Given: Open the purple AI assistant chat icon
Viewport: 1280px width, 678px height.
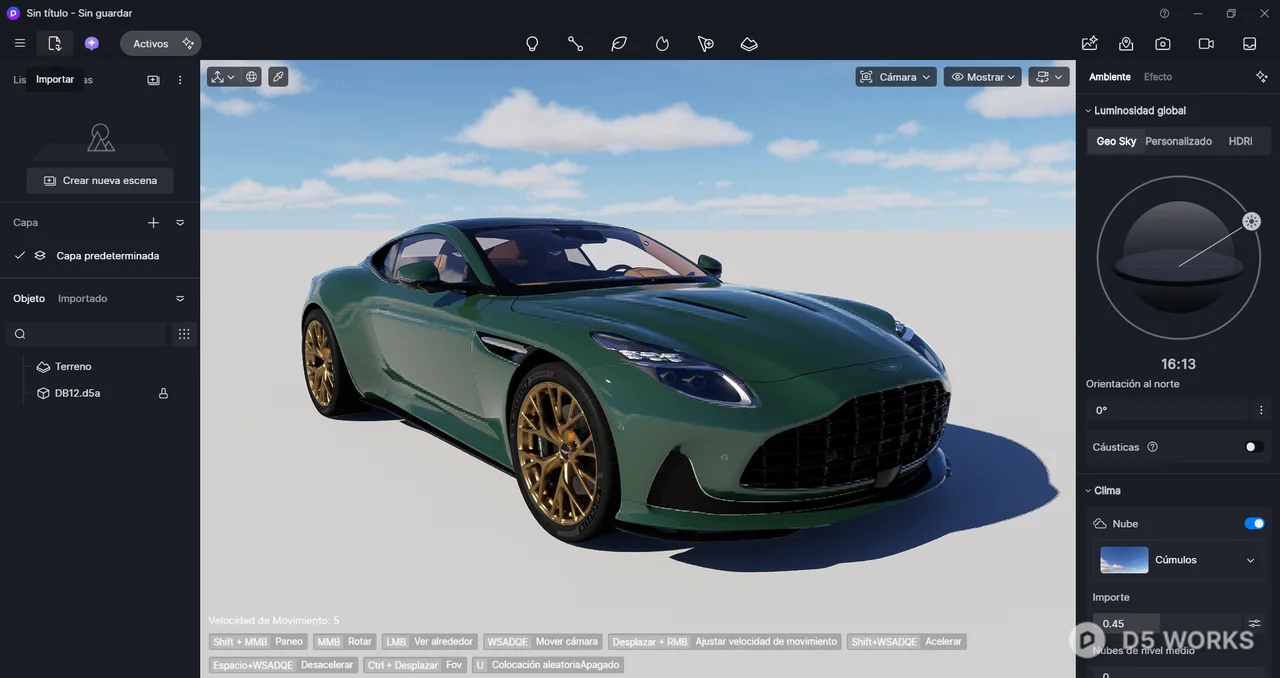Looking at the screenshot, I should coord(92,43).
